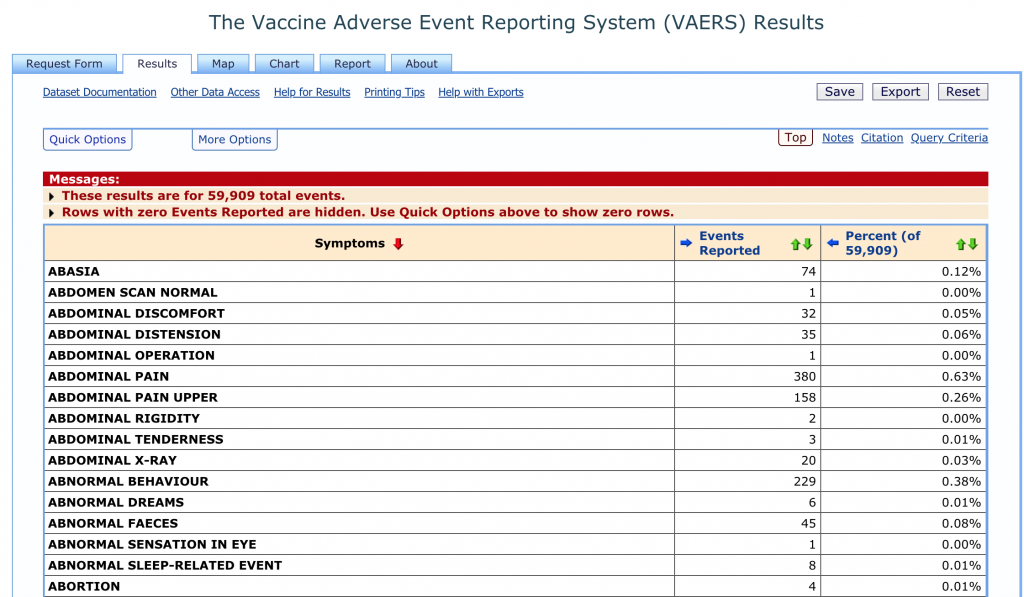Click the ABNORMAL SLEEP-RELATED EVENT symptom name
Screen dimensions: 1024x597
pyautogui.click(x=165, y=565)
